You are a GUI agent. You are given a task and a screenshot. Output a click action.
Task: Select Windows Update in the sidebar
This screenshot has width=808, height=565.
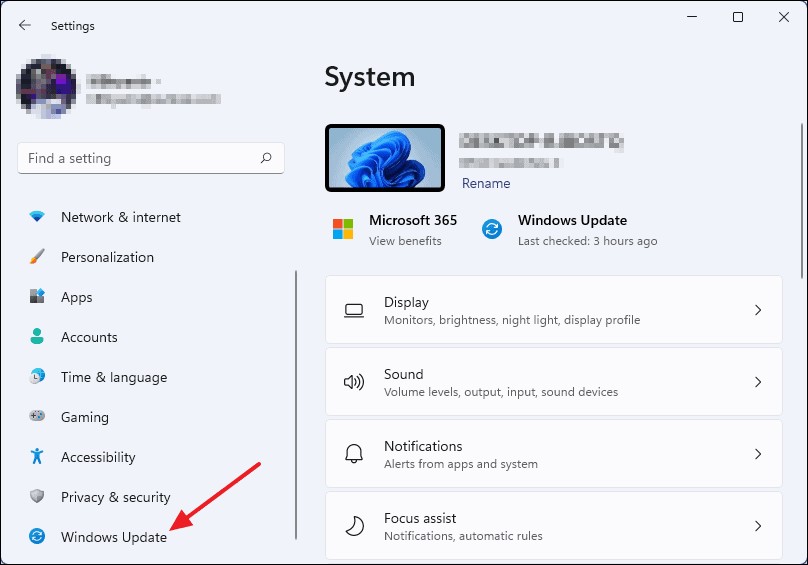114,537
